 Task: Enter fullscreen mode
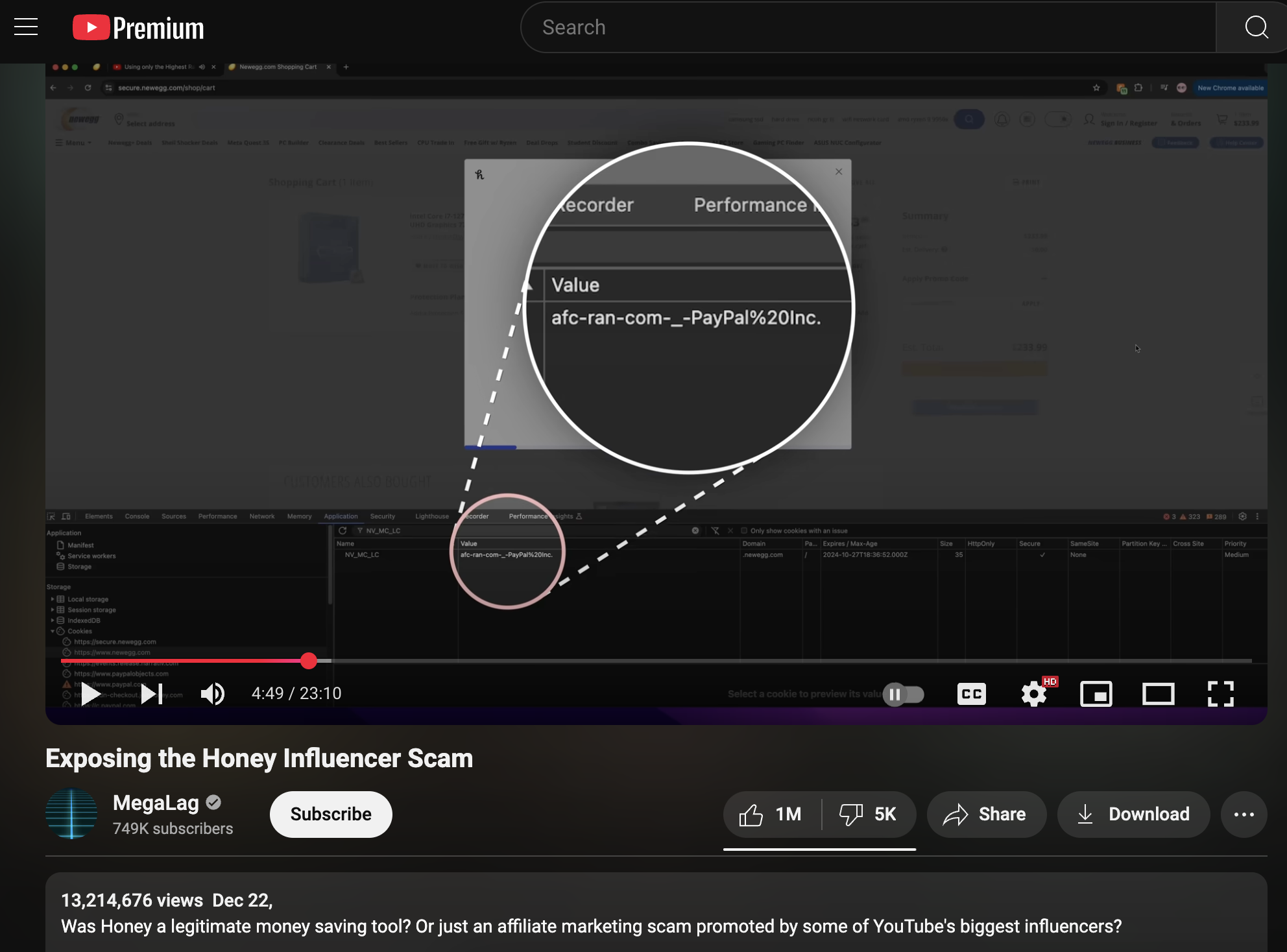point(1220,694)
